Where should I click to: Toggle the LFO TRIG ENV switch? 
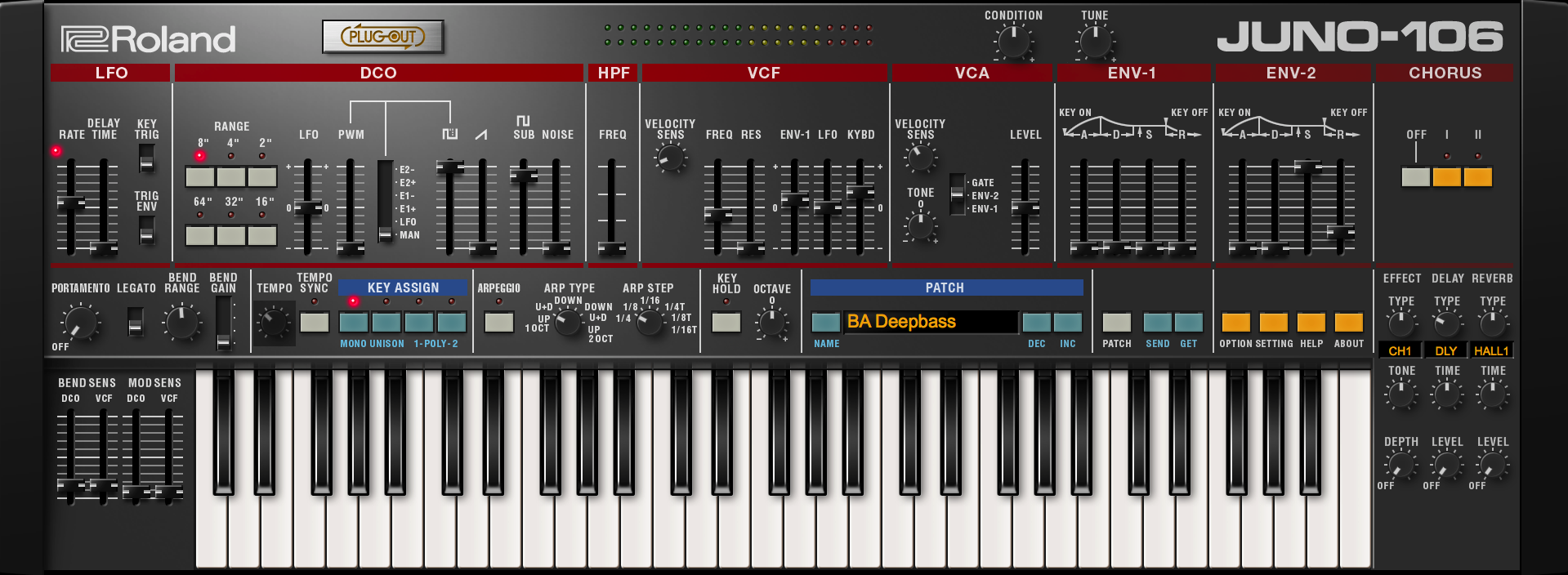click(x=146, y=230)
